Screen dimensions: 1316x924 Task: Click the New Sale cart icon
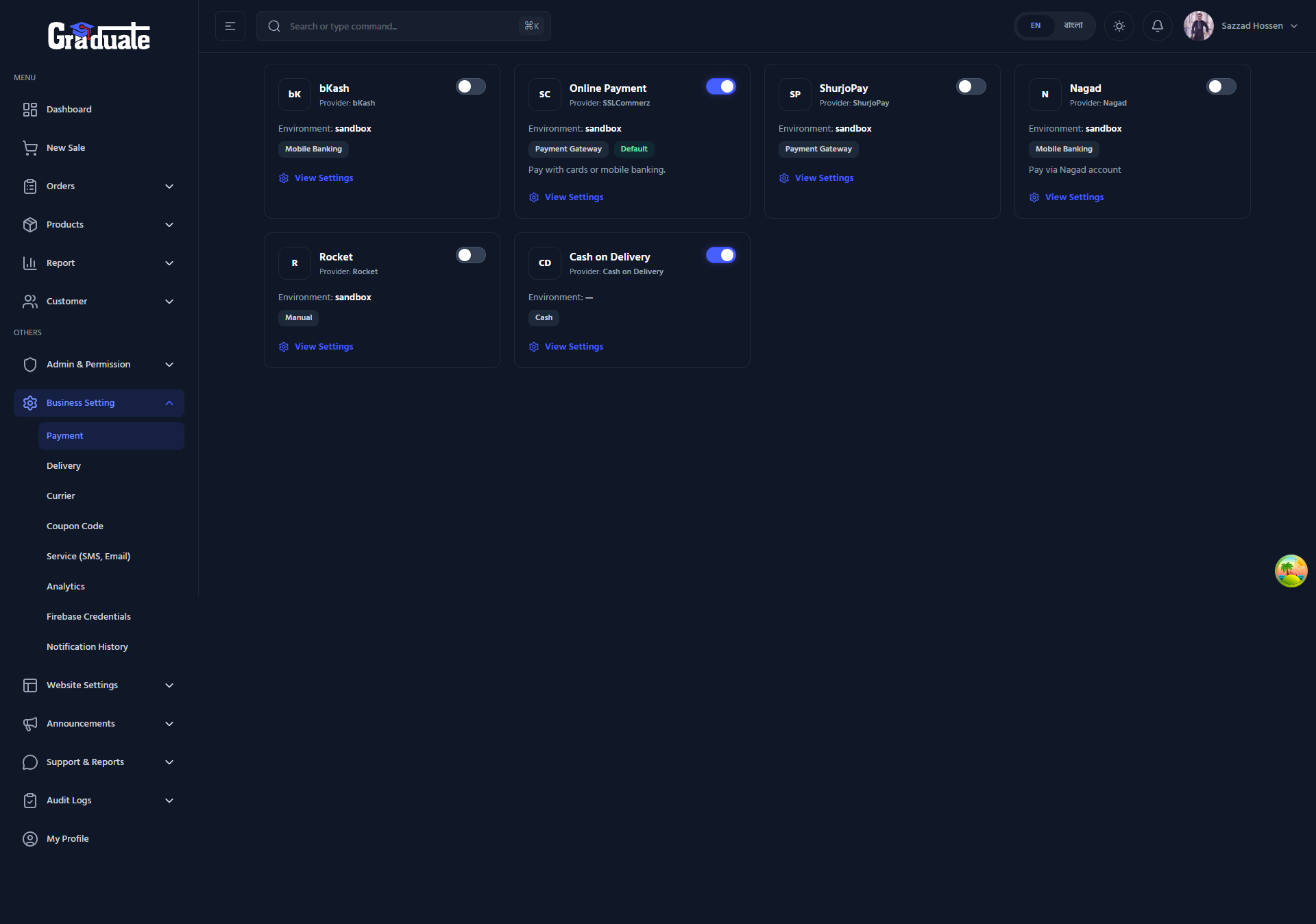point(30,148)
